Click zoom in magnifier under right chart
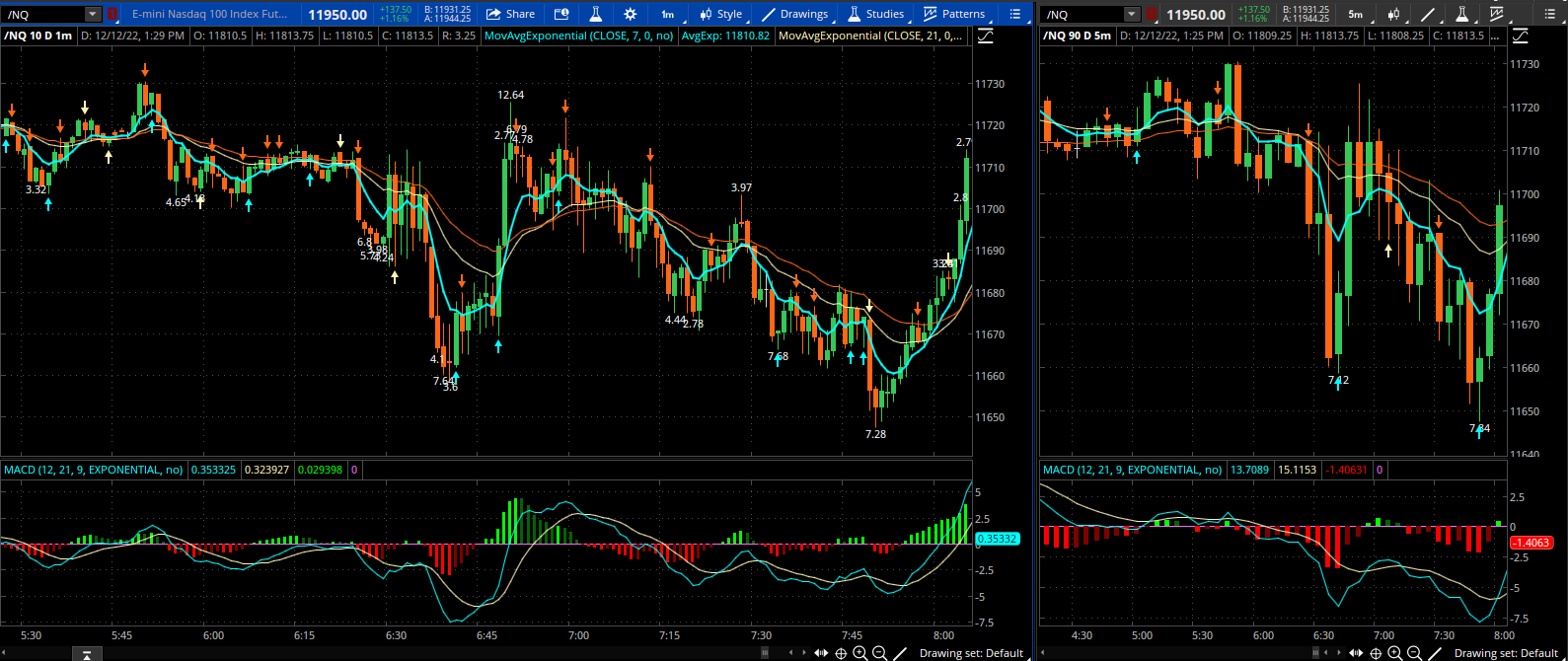 (x=1395, y=653)
